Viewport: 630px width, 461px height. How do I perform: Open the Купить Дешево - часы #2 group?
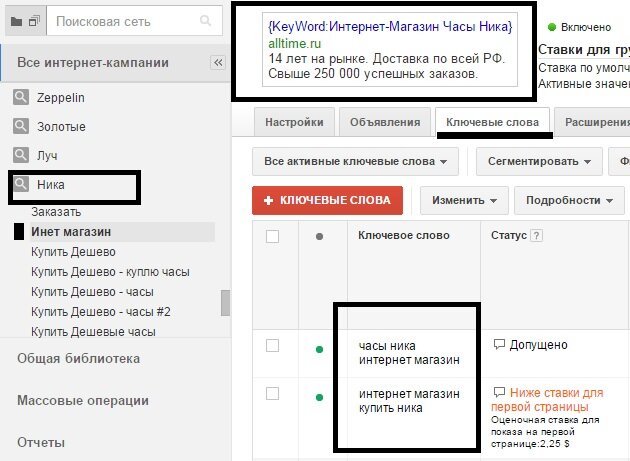click(x=101, y=312)
